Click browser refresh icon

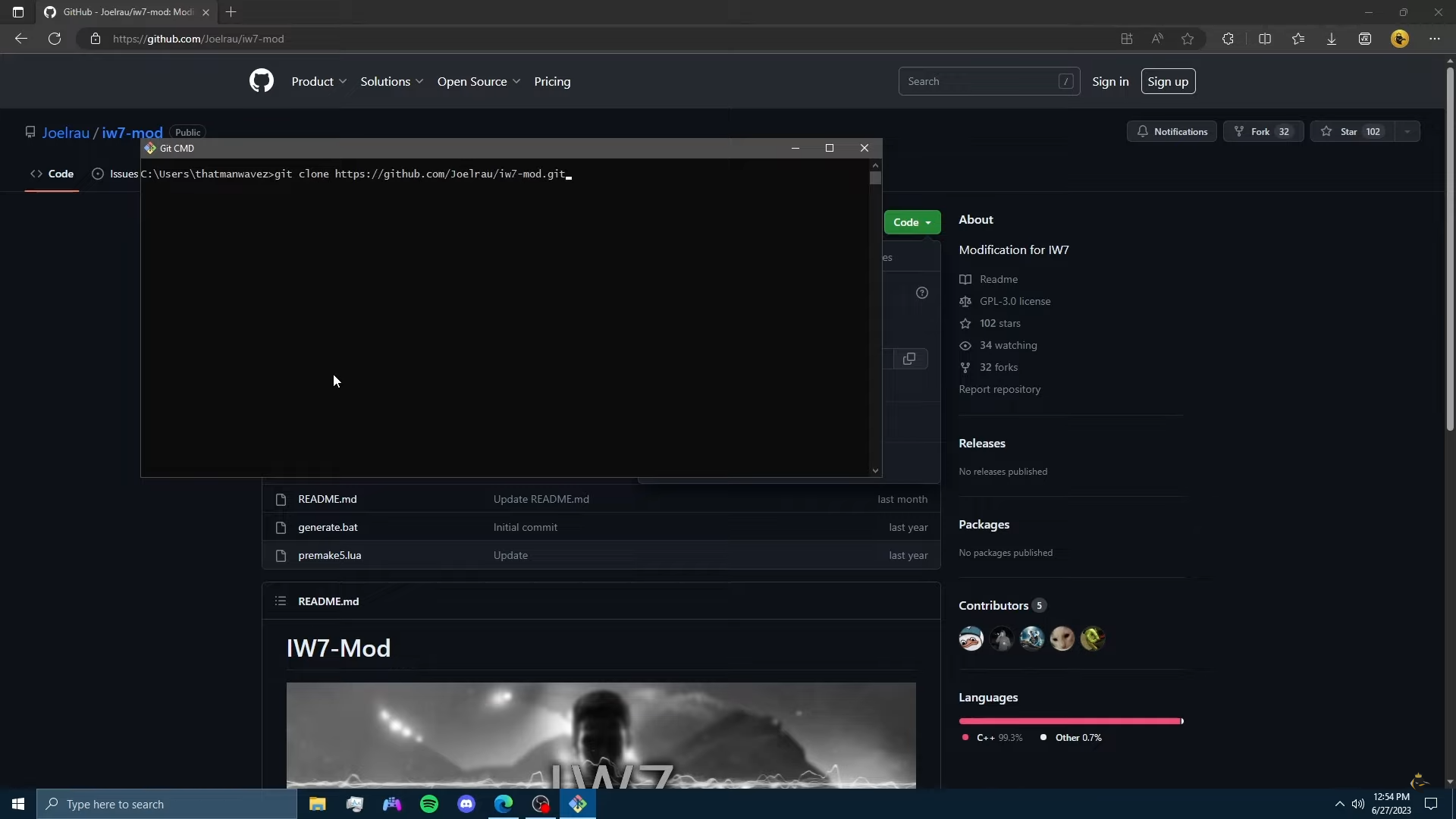pyautogui.click(x=55, y=39)
